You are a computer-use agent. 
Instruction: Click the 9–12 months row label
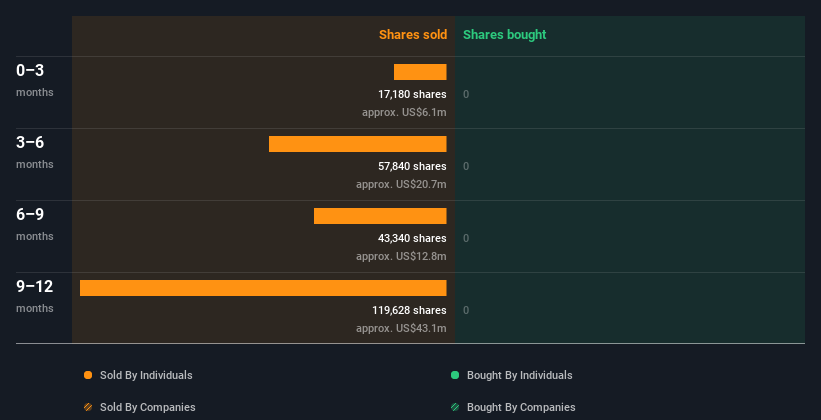(35, 296)
